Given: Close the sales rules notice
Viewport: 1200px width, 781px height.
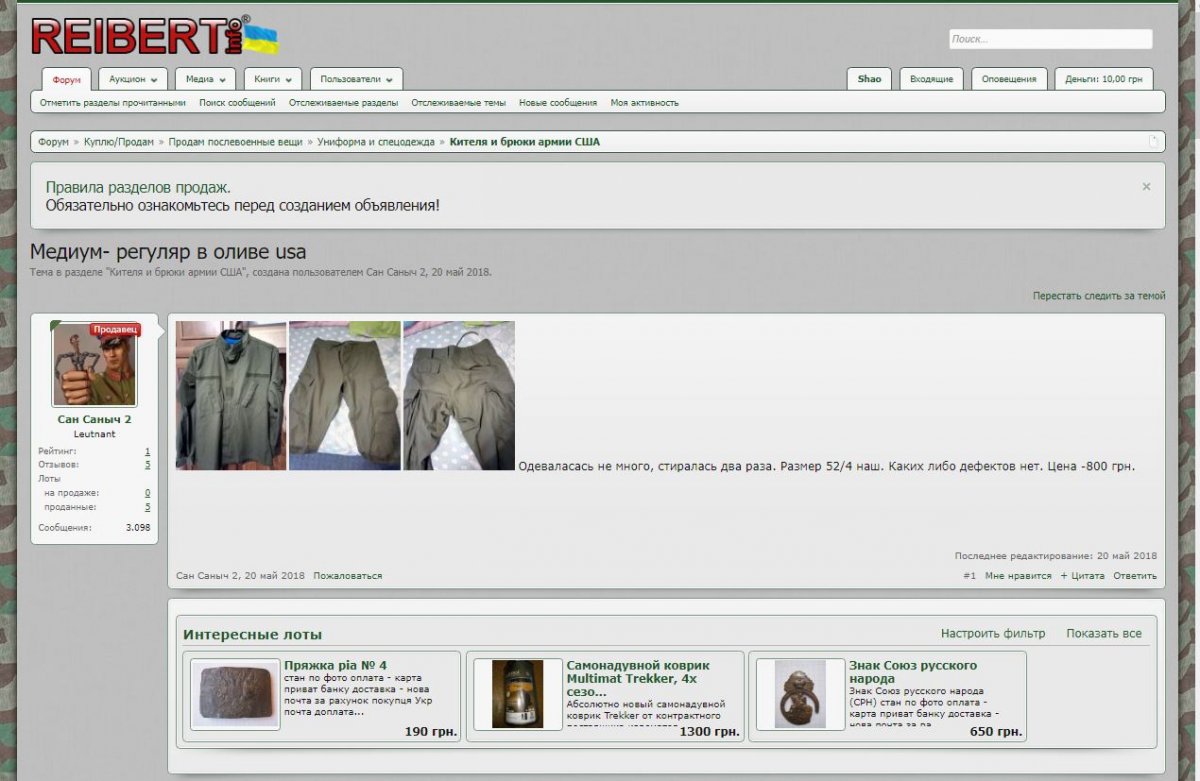Looking at the screenshot, I should click(x=1146, y=187).
